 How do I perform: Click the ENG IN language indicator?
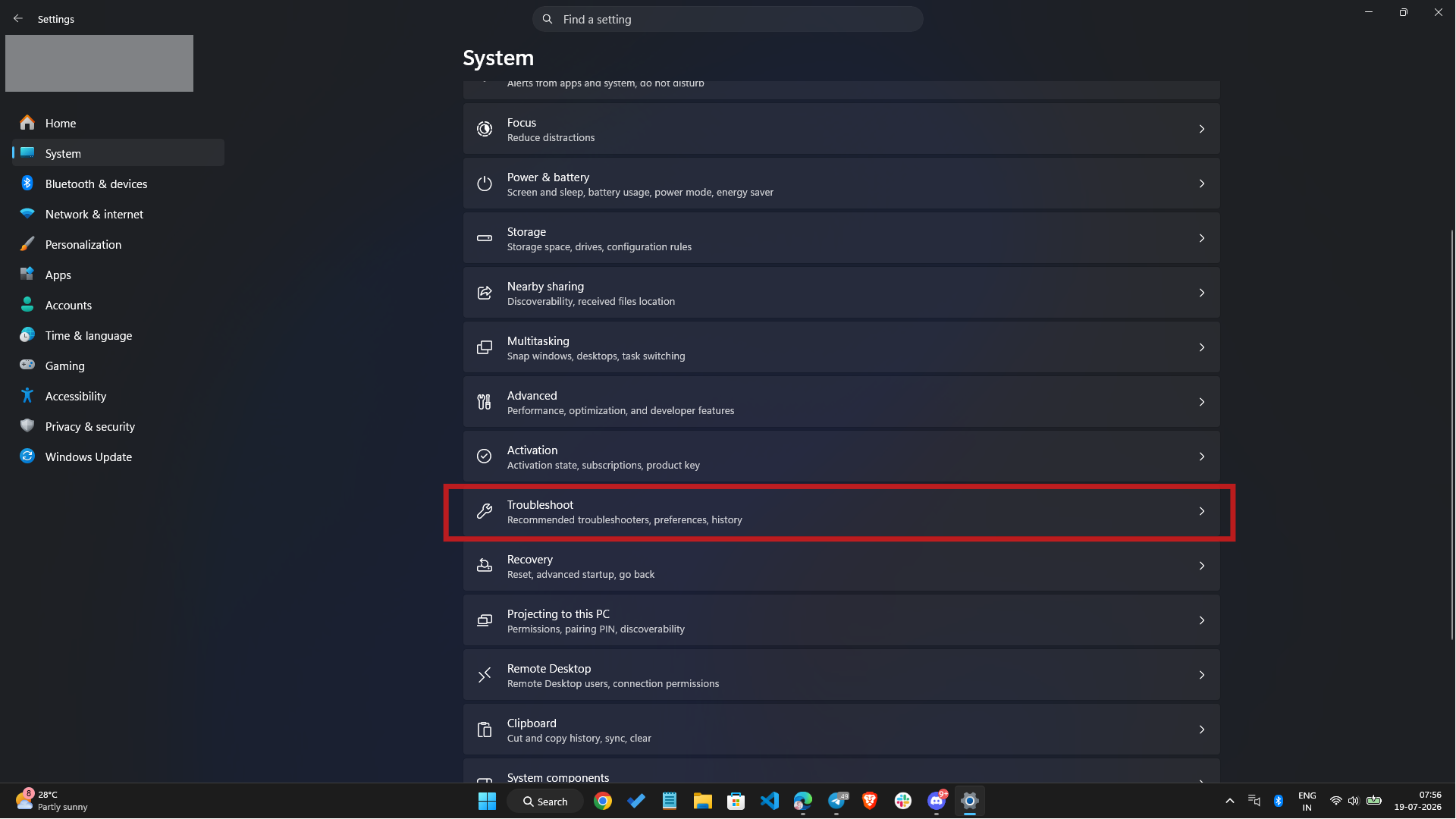pos(1307,801)
